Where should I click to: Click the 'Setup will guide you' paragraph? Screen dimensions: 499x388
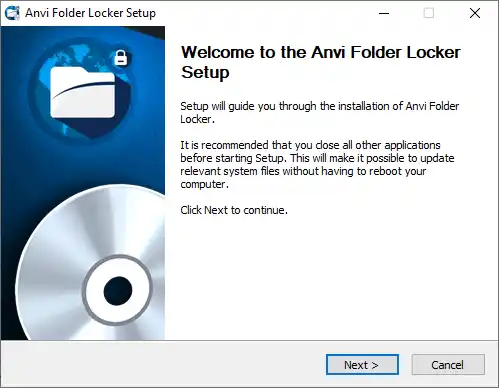[x=320, y=112]
